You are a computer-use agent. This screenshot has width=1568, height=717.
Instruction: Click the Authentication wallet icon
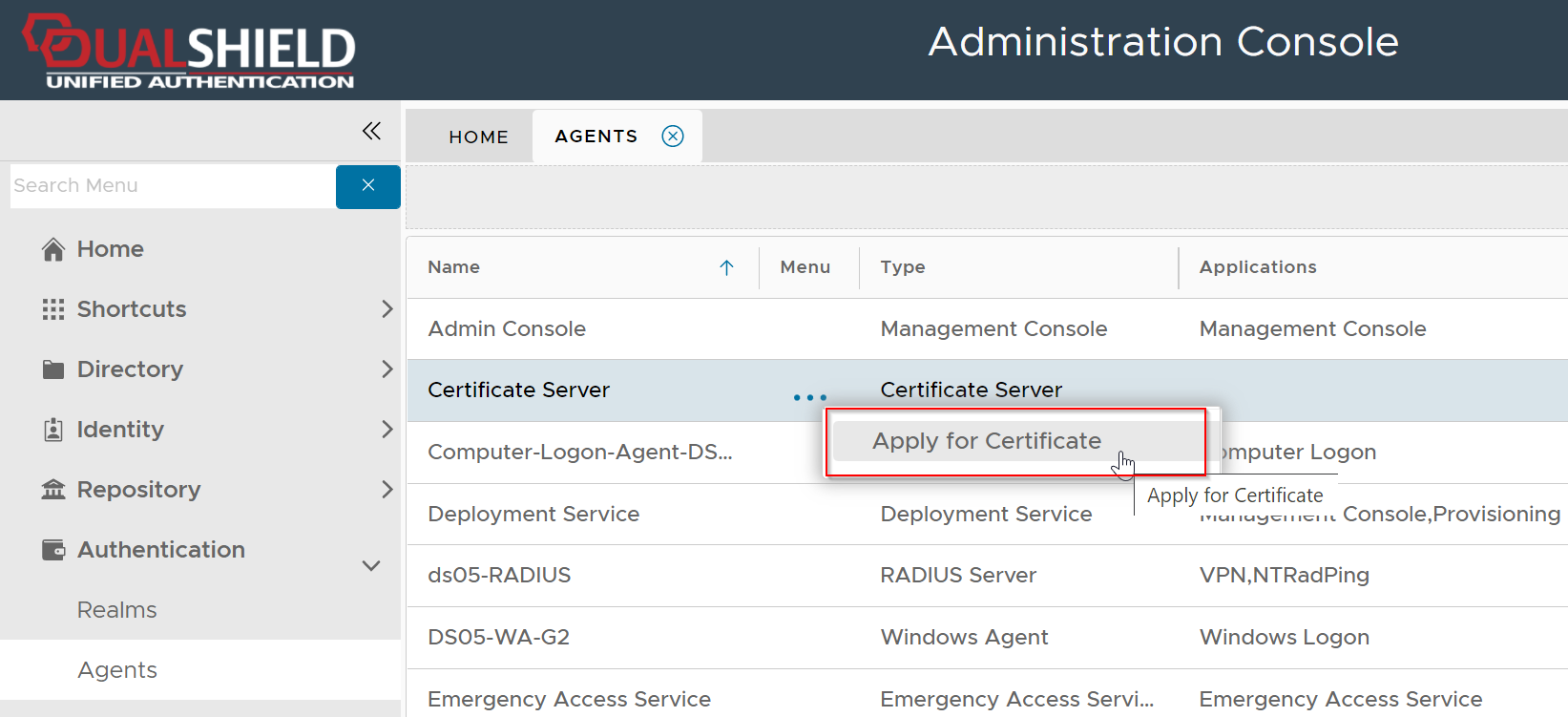(53, 550)
